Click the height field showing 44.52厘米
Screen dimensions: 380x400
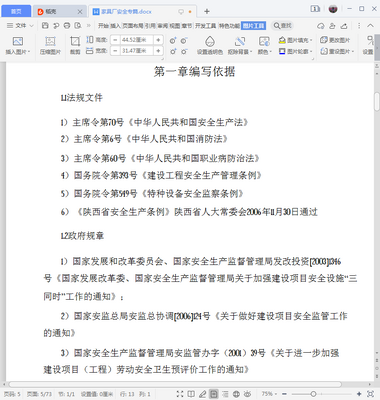point(136,40)
